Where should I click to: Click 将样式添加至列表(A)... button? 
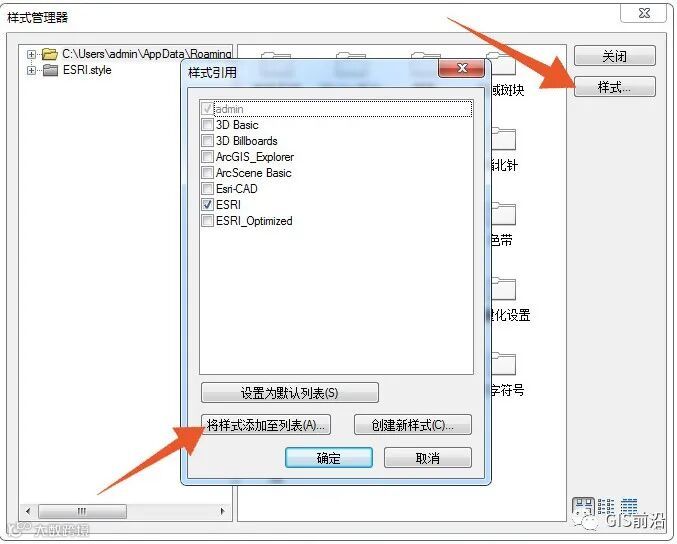tap(266, 425)
